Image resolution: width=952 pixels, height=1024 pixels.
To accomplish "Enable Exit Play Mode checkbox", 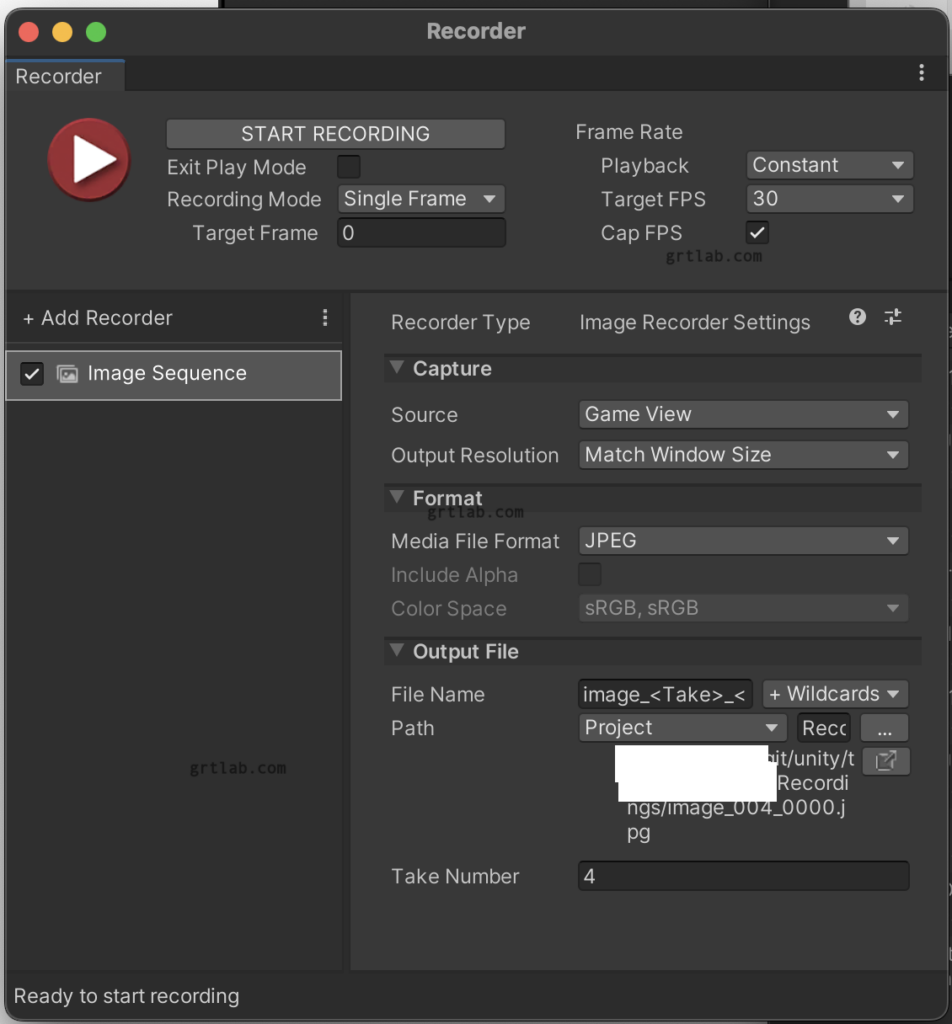I will click(x=348, y=168).
